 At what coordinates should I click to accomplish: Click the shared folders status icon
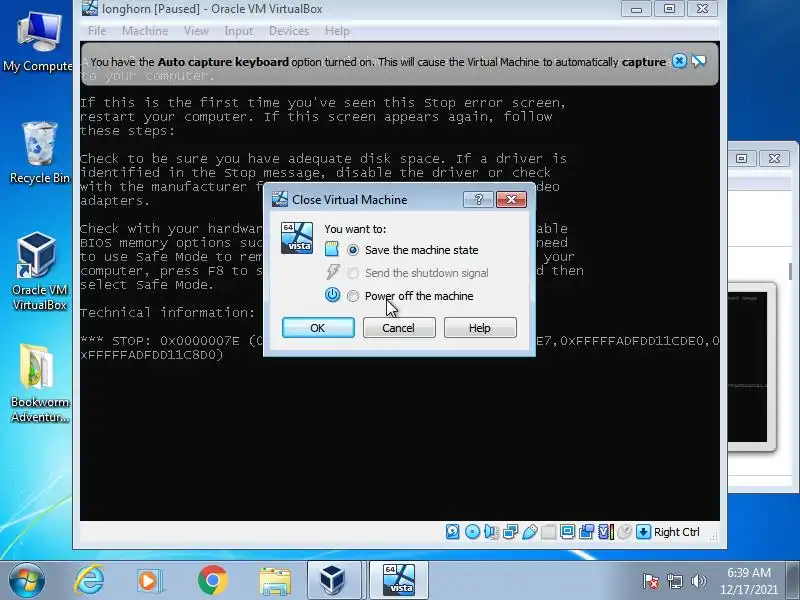(548, 532)
